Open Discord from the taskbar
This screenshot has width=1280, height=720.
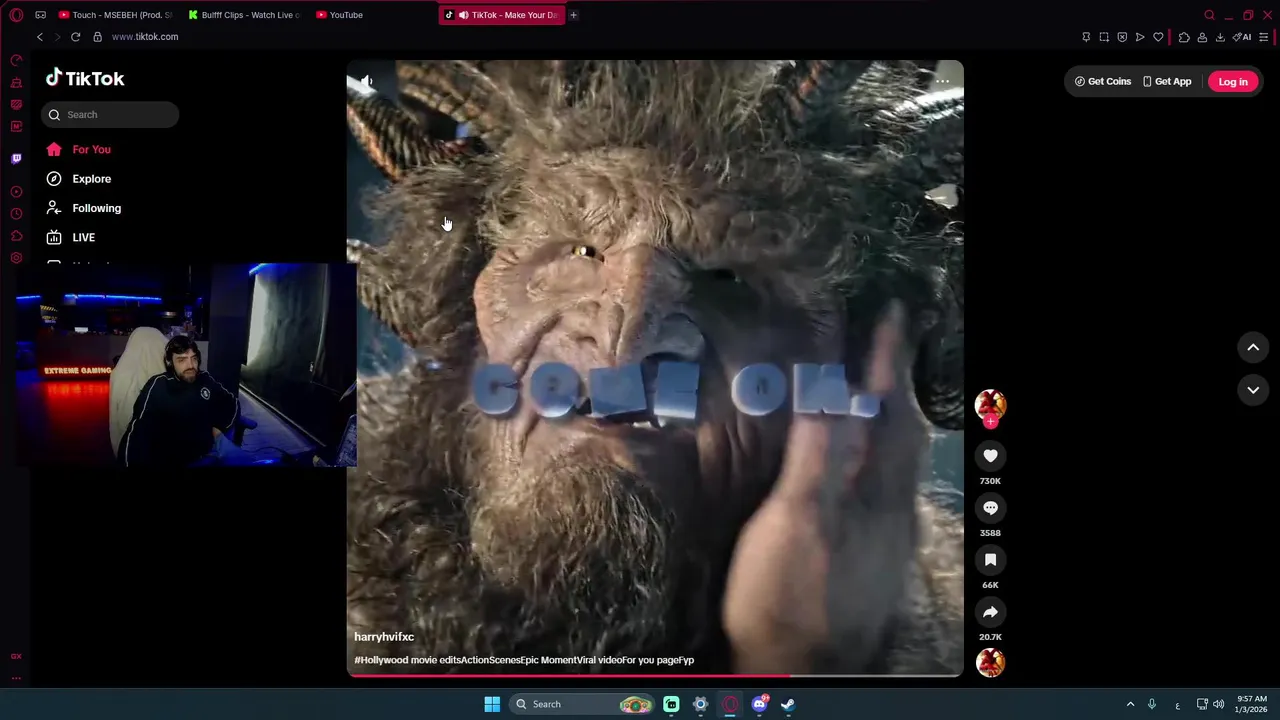click(760, 704)
